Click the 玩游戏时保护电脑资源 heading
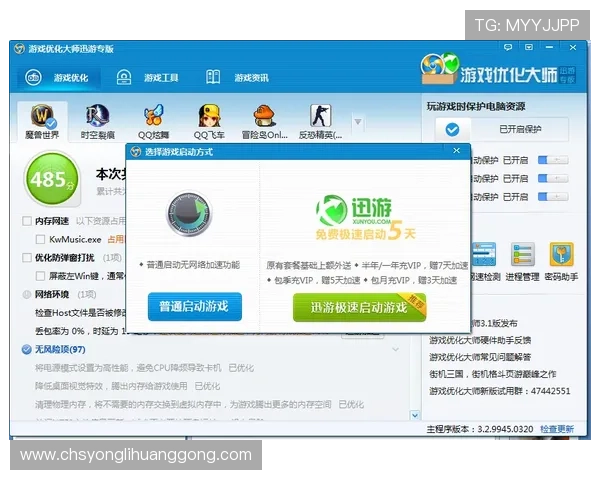This screenshot has height=480, width=600. pos(476,106)
